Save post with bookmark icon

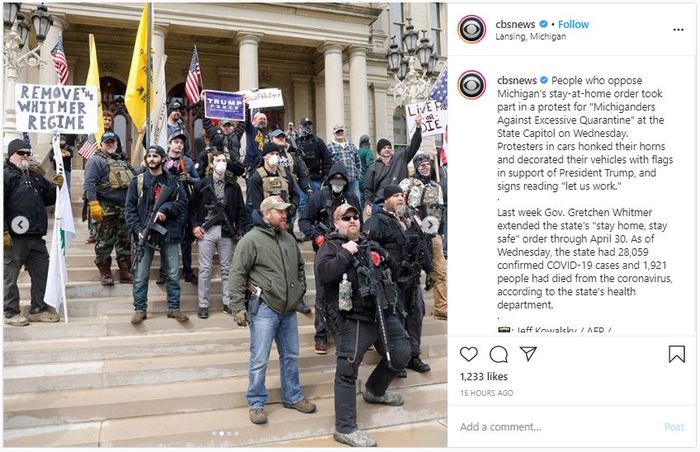click(x=677, y=354)
